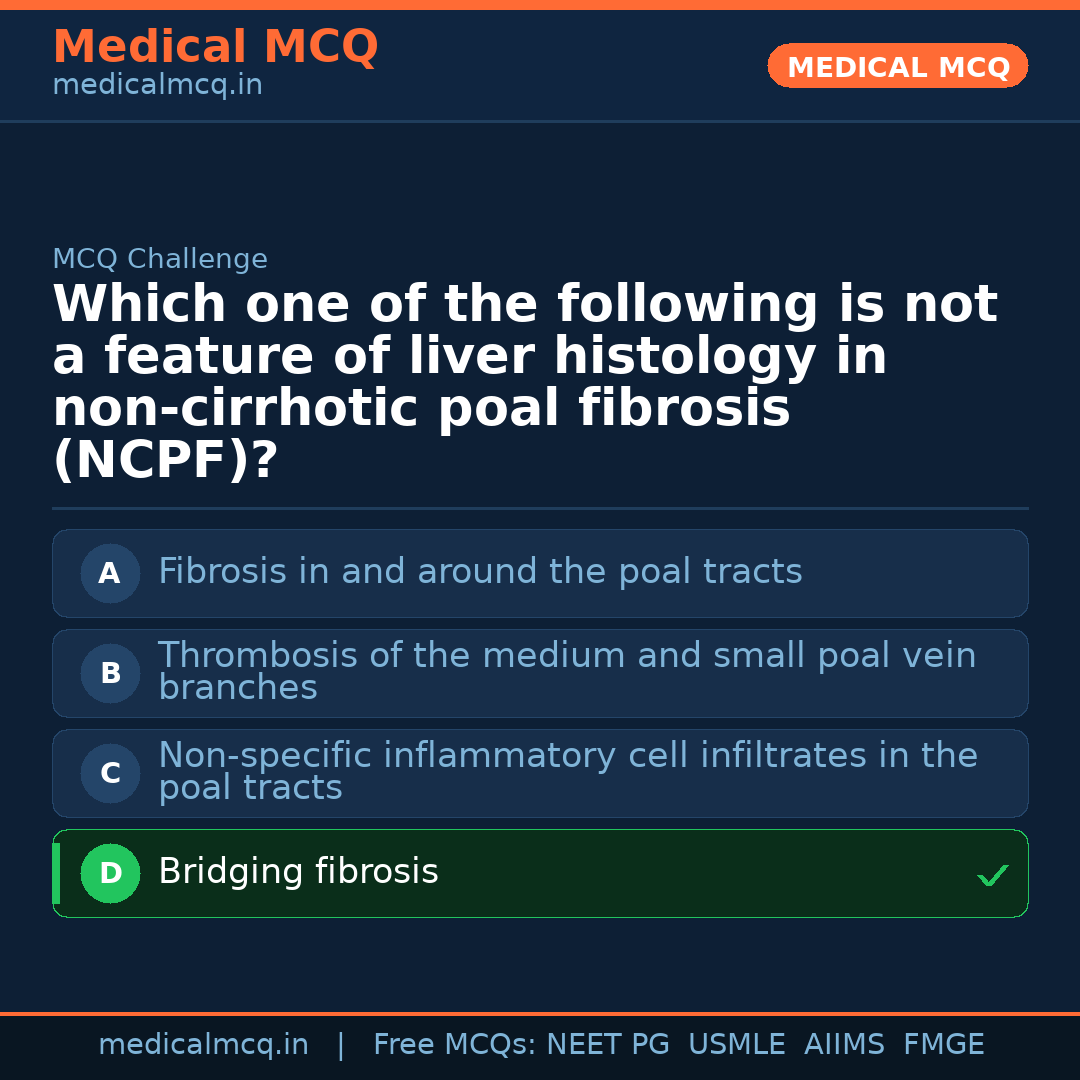Click 'Free MCQs:' text in footer

tap(455, 1045)
